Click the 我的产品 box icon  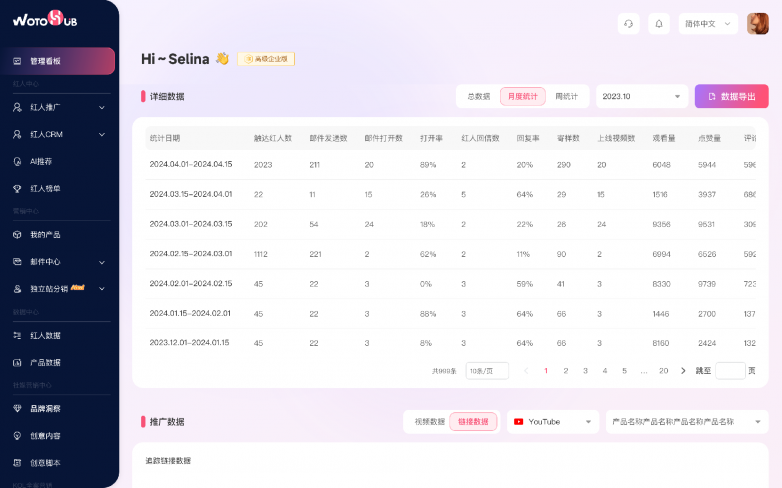17,234
